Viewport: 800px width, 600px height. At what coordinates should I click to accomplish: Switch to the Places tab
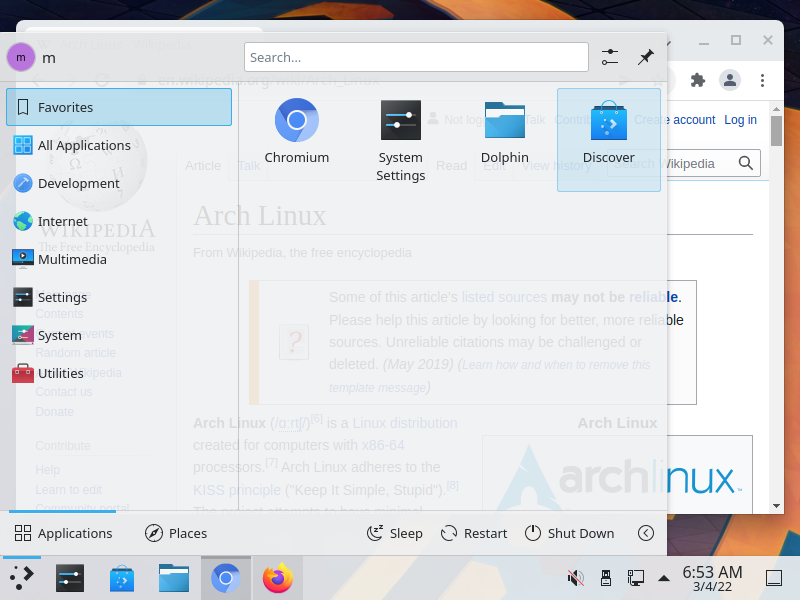[x=176, y=533]
